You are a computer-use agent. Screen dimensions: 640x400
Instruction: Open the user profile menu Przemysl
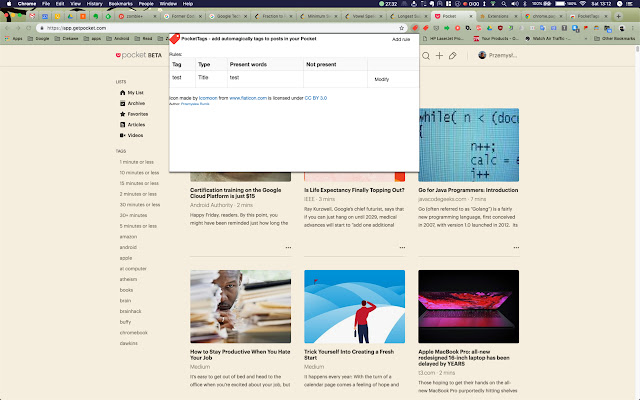point(500,56)
